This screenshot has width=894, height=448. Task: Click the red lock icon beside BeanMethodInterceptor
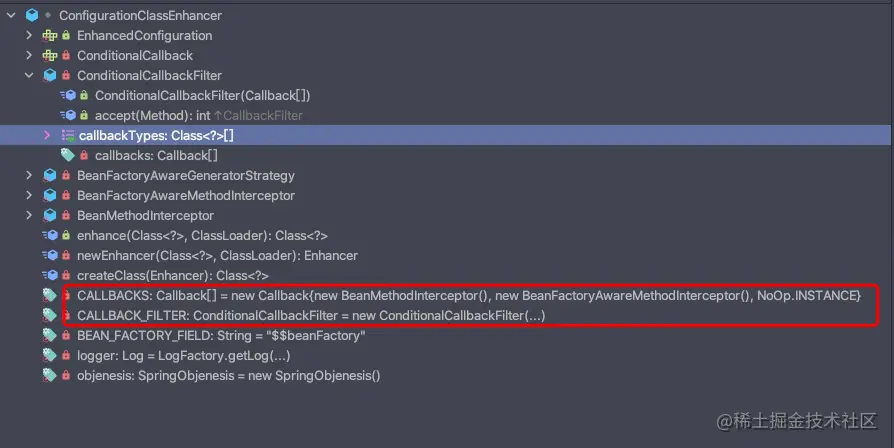pyautogui.click(x=66, y=215)
